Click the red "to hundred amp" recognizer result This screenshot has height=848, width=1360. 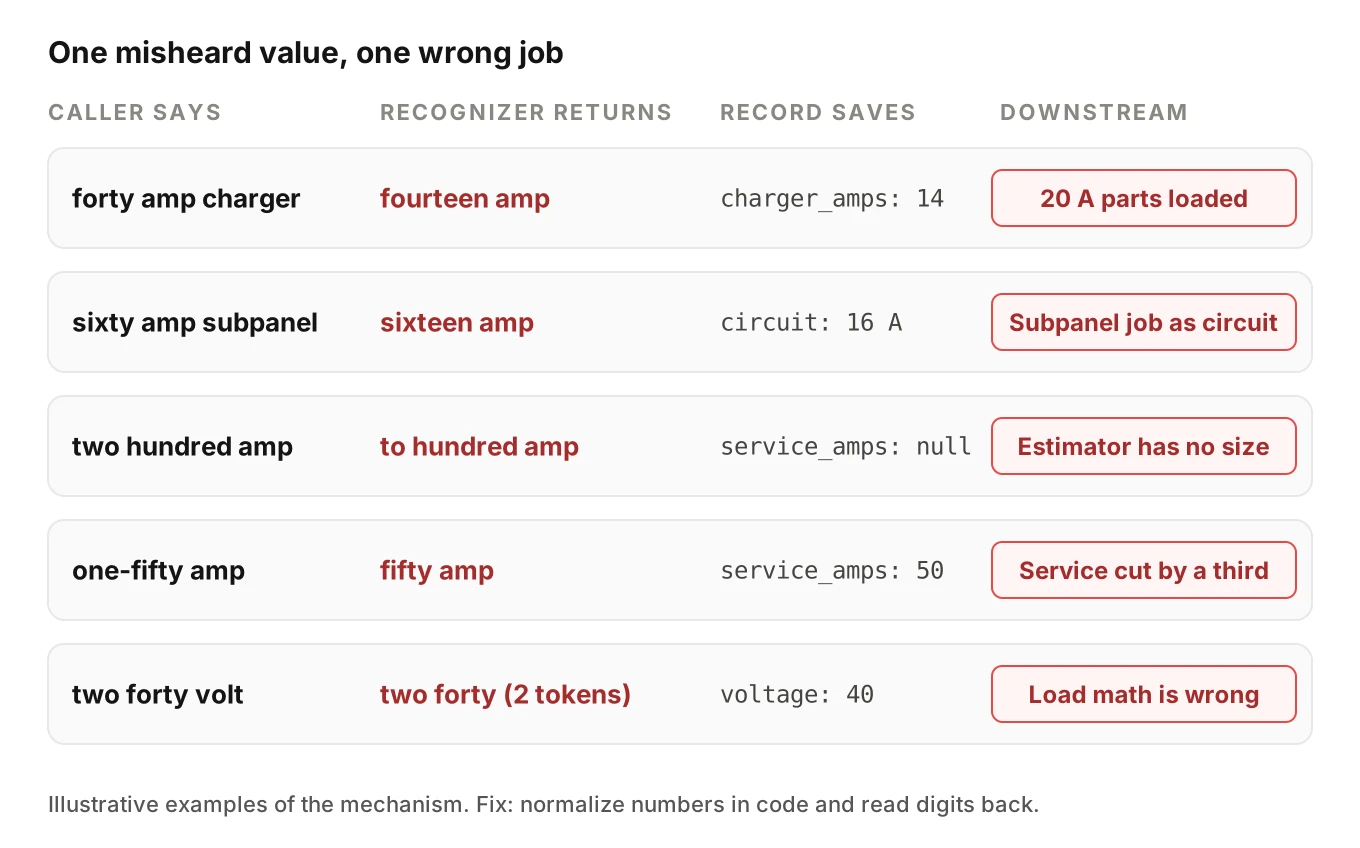pyautogui.click(x=479, y=446)
